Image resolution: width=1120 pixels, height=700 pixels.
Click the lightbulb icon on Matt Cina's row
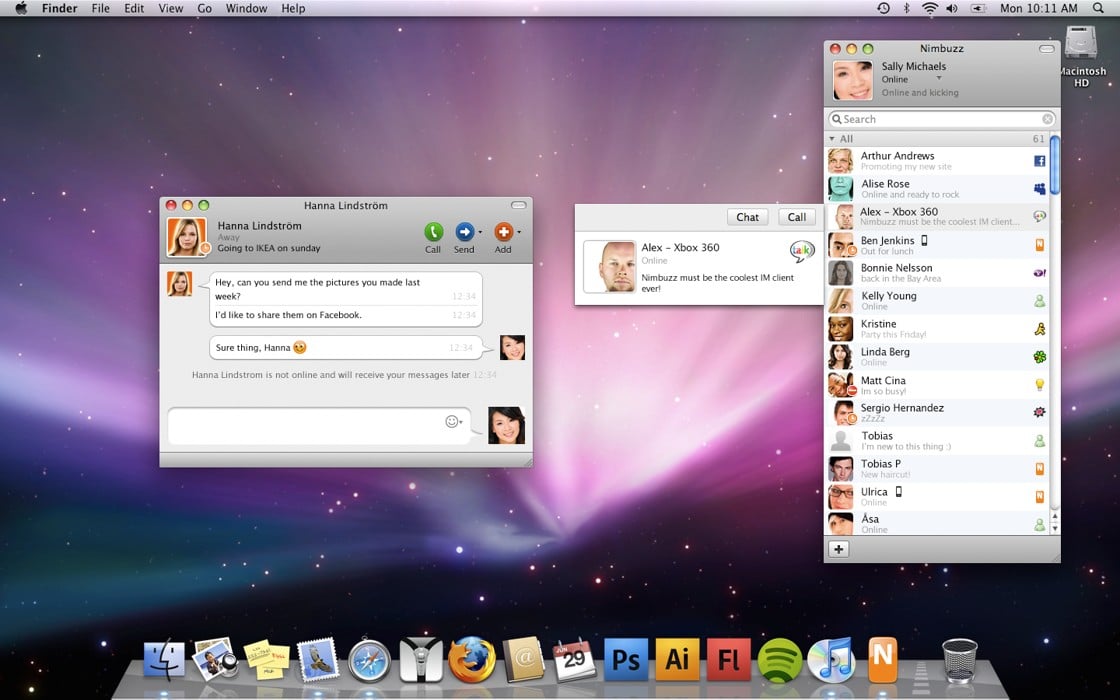click(x=1039, y=385)
